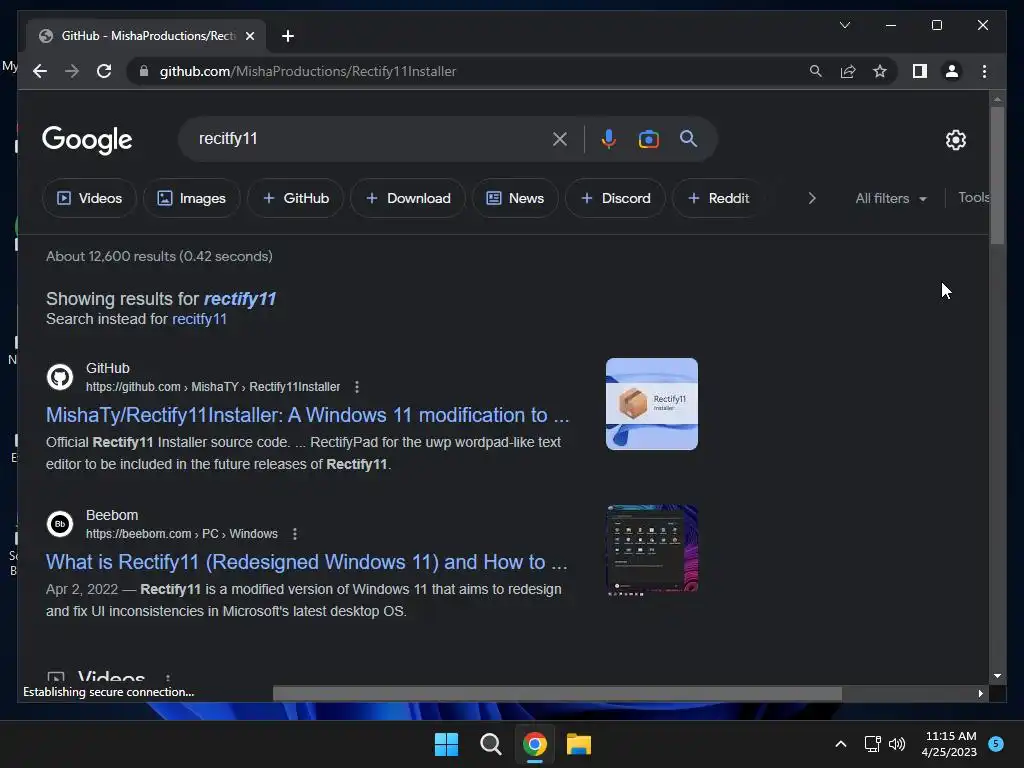Open the Chrome profile icon
The height and width of the screenshot is (768, 1024).
(952, 71)
